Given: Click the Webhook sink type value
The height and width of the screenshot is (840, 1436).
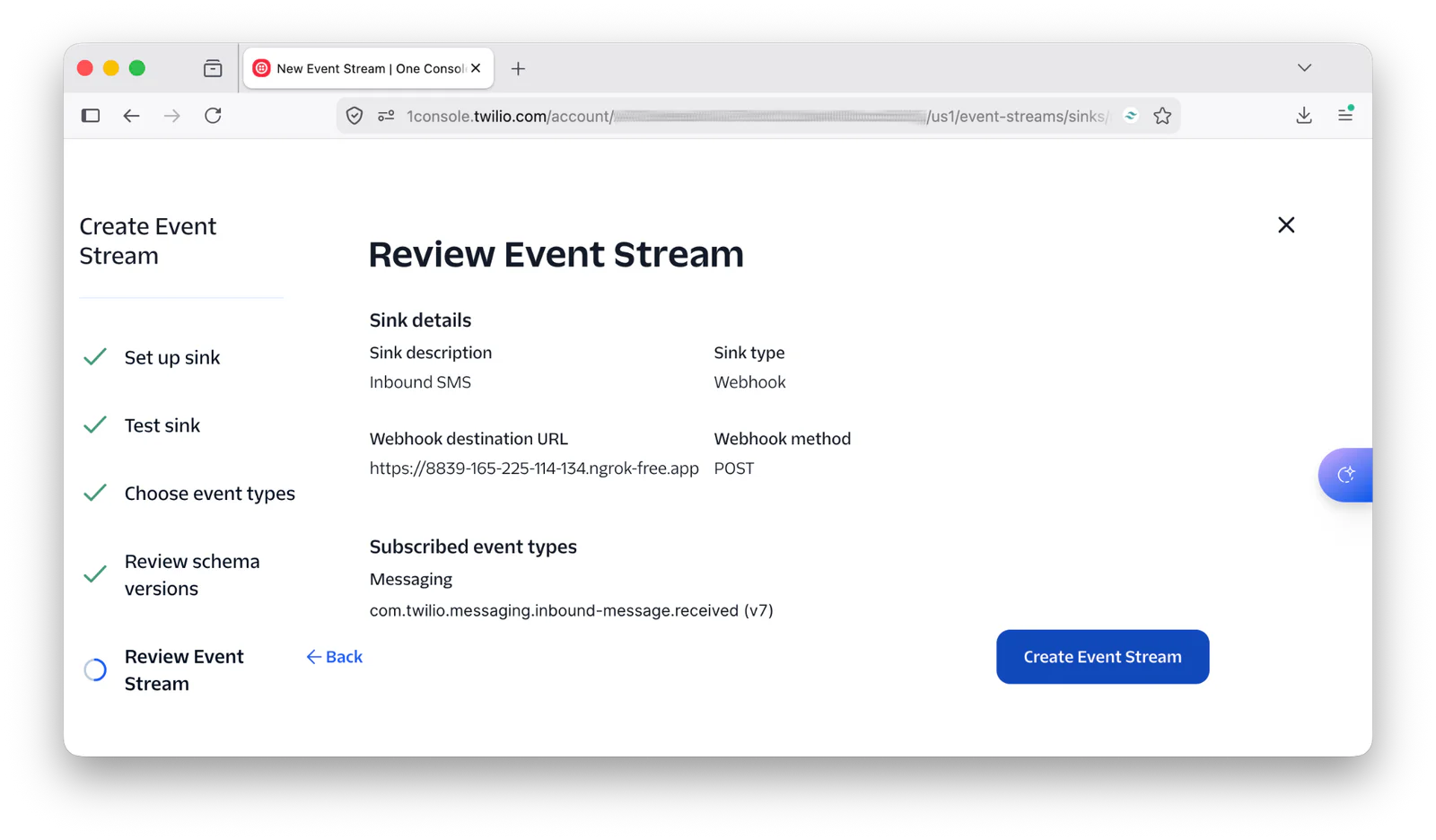Looking at the screenshot, I should tap(749, 382).
